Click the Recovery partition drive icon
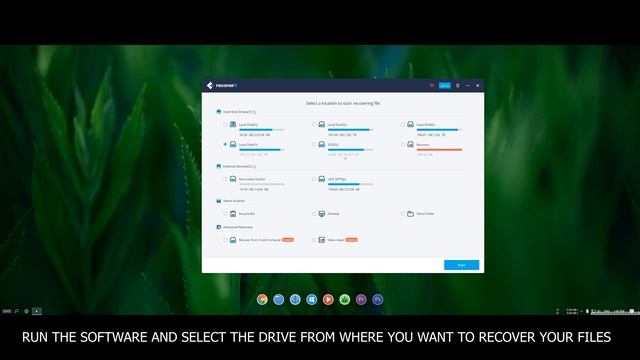The width and height of the screenshot is (640, 360). click(411, 144)
